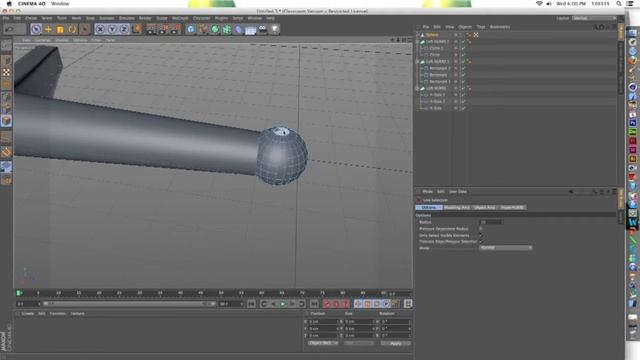Click the purple Deformer icon
Screen dimensions: 640x360
click(x=238, y=29)
